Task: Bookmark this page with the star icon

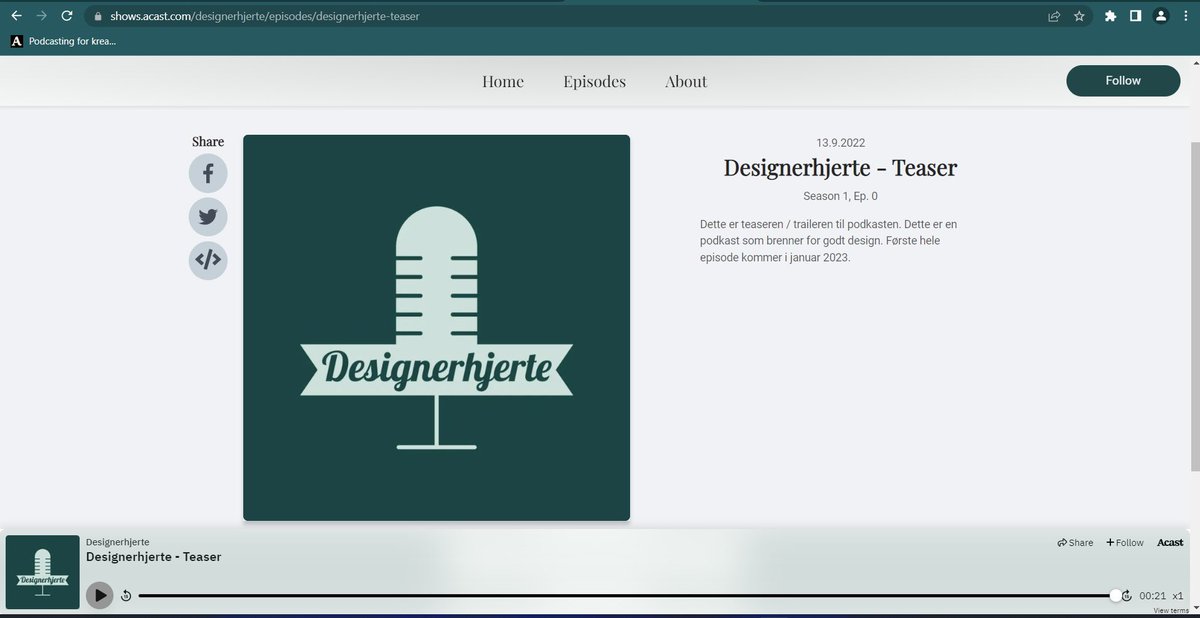Action: pyautogui.click(x=1079, y=16)
